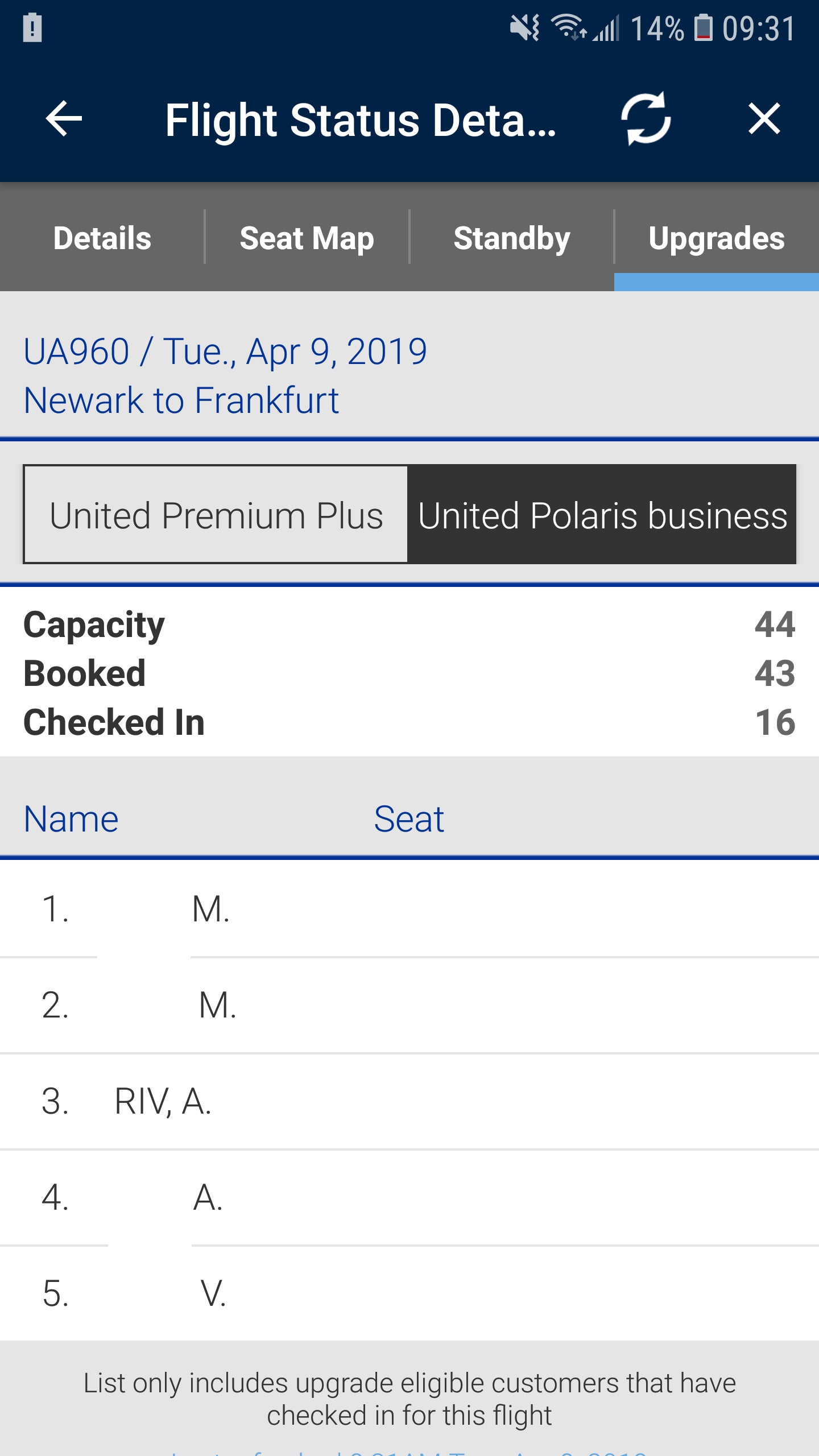Tap the back arrow icon

pyautogui.click(x=64, y=119)
